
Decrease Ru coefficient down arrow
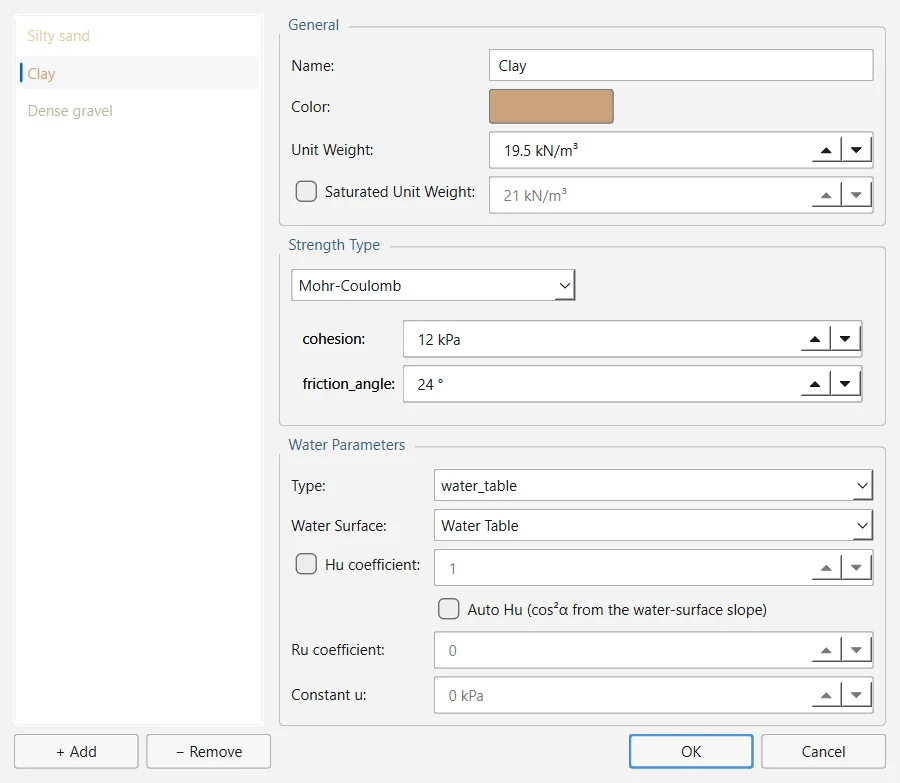point(856,650)
